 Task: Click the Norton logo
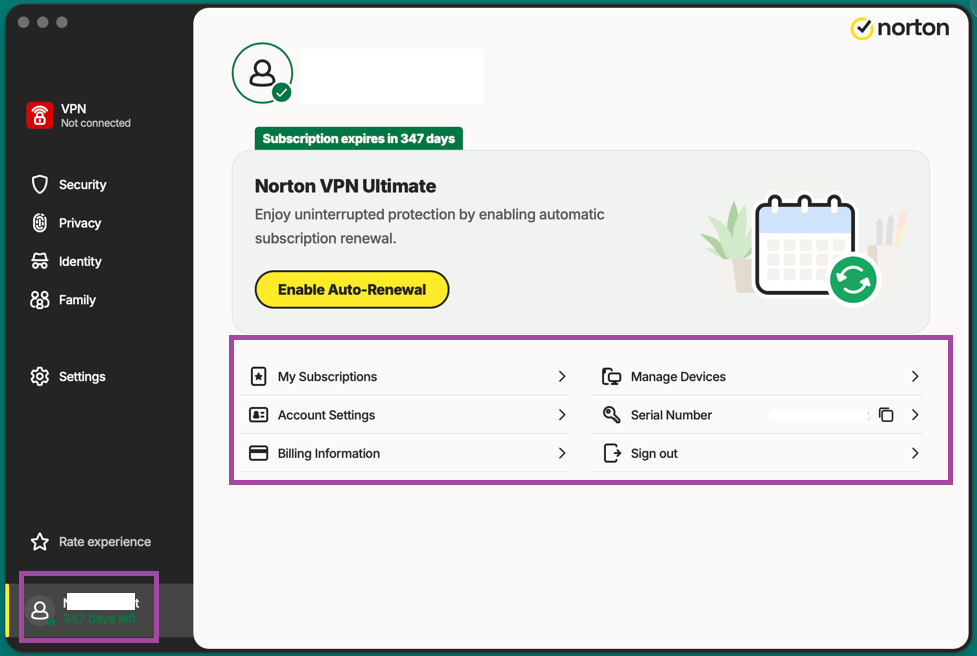click(x=900, y=28)
